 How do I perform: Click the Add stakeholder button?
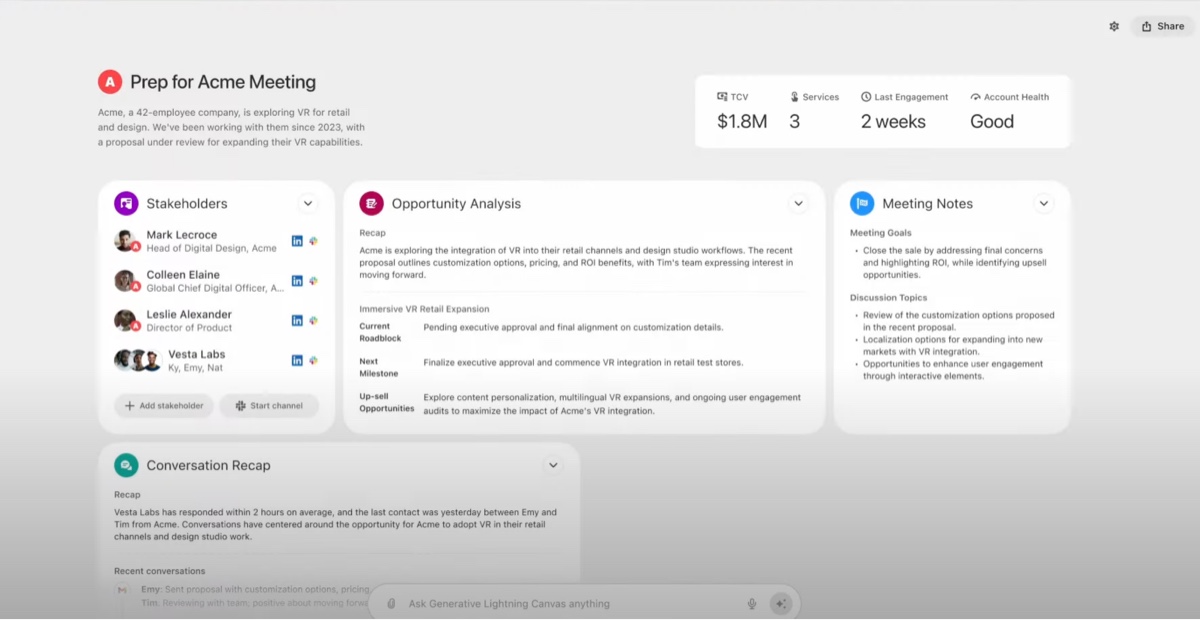(164, 406)
